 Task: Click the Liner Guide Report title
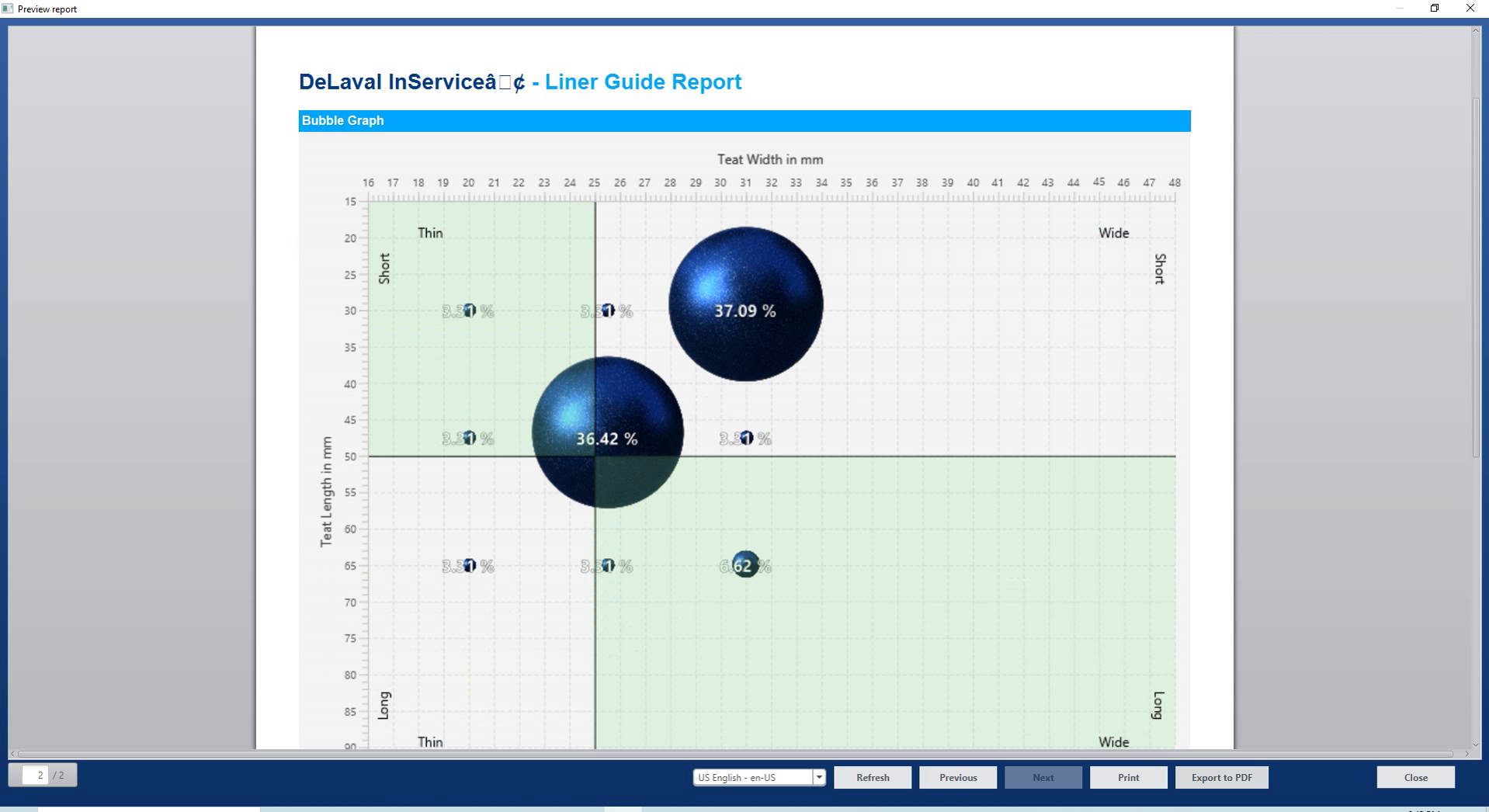pos(643,82)
